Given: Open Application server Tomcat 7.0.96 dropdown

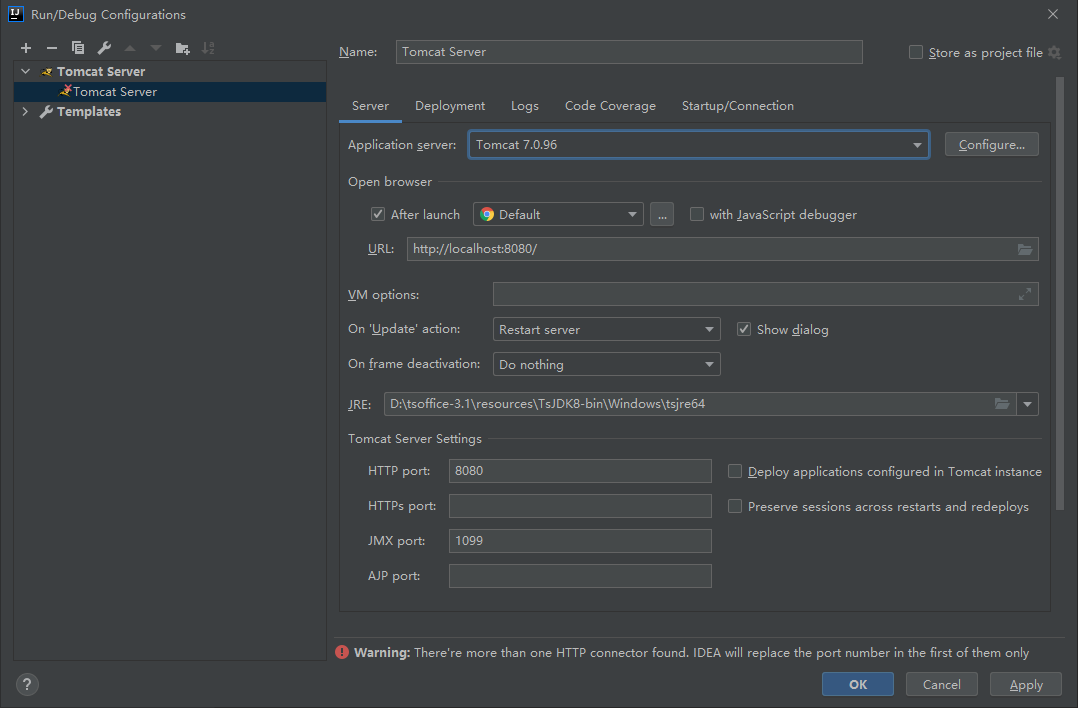Looking at the screenshot, I should click(698, 145).
